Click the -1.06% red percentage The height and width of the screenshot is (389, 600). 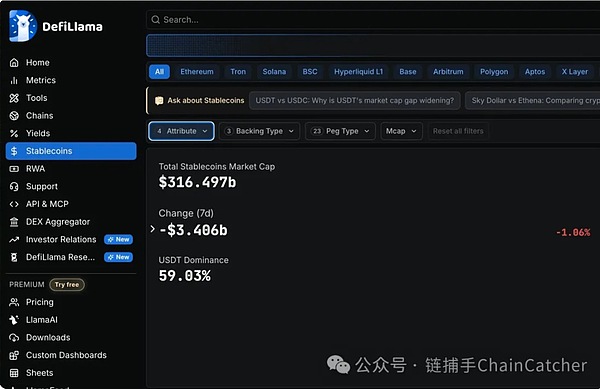tap(573, 233)
